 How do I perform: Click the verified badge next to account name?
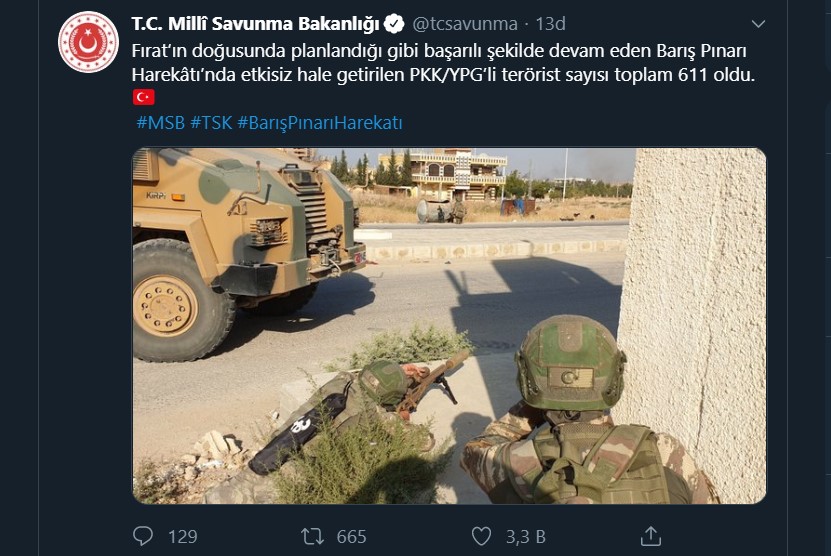tap(394, 24)
